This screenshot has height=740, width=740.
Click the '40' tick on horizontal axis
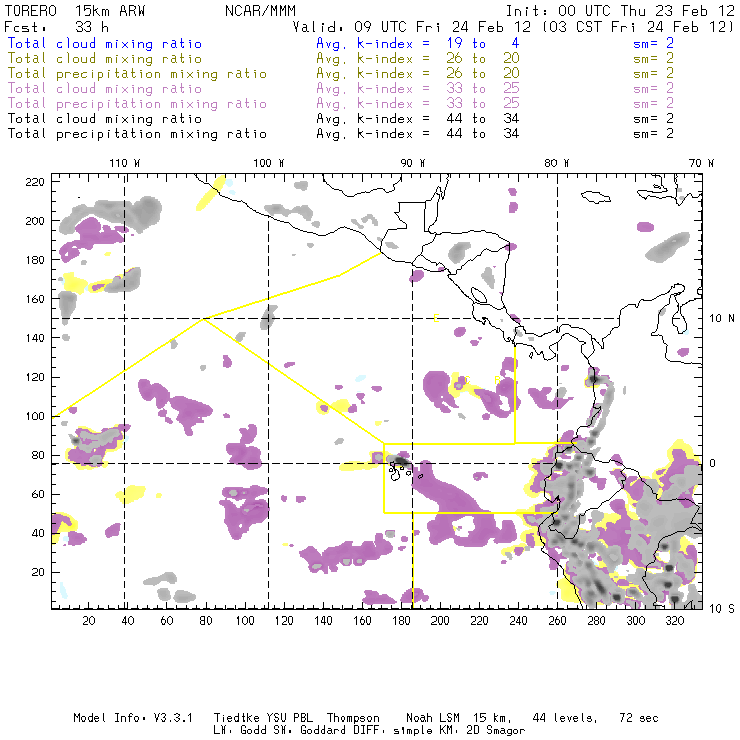coord(128,621)
